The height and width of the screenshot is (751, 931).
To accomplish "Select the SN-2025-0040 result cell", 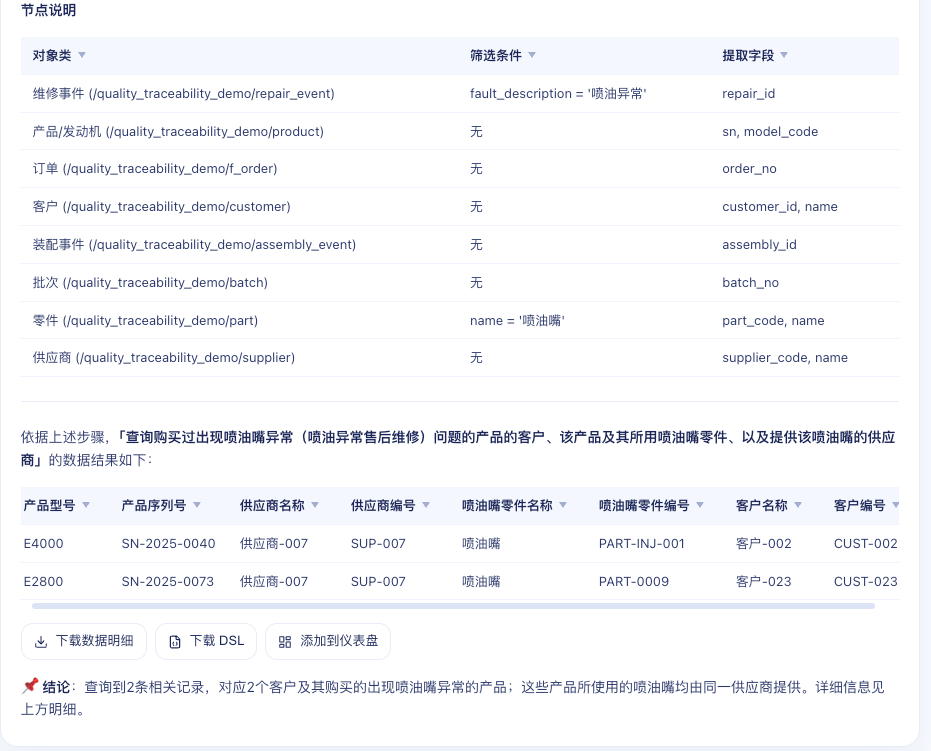I will 169,544.
